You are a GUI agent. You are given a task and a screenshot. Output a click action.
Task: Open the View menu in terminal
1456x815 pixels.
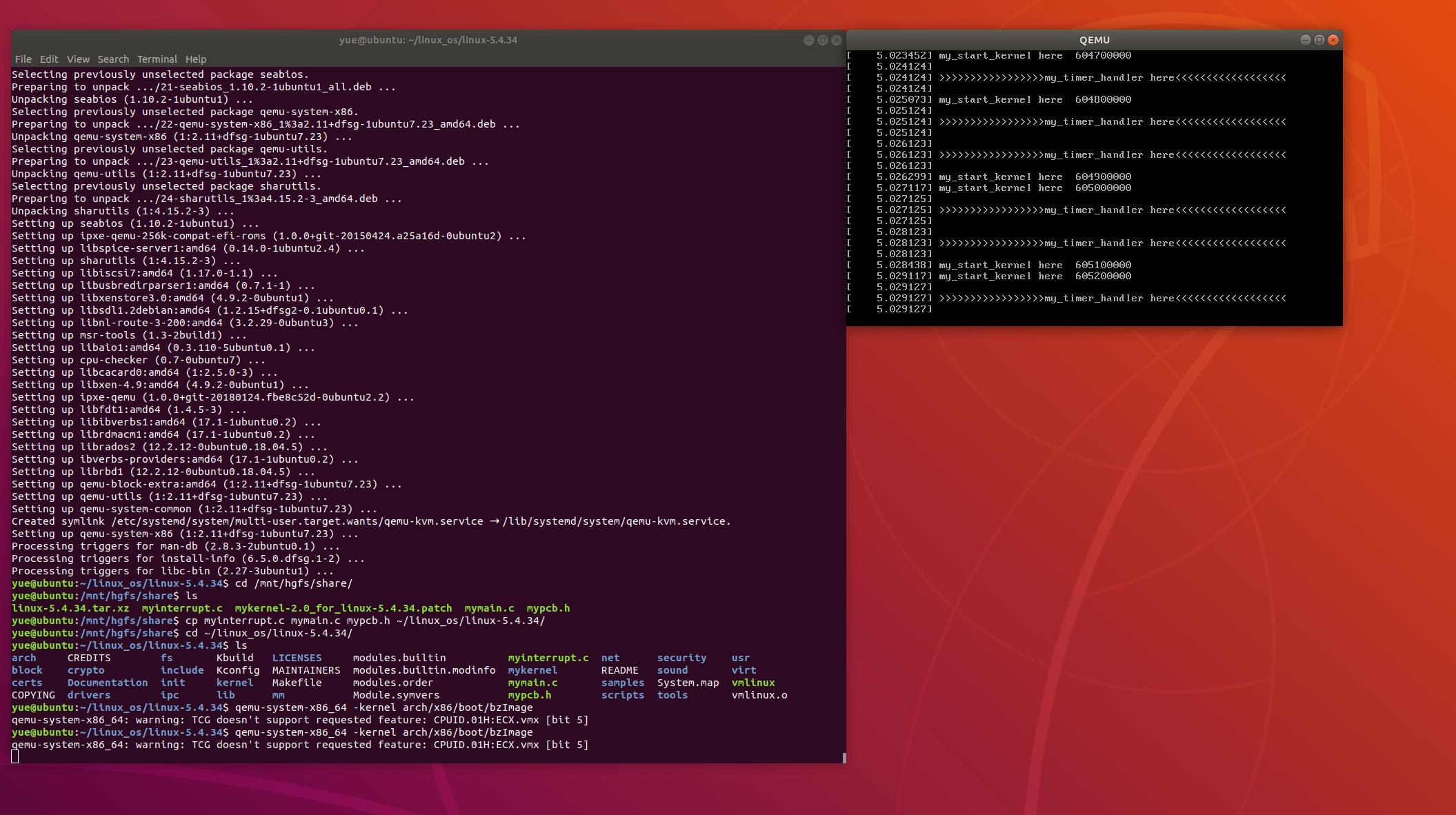point(78,59)
